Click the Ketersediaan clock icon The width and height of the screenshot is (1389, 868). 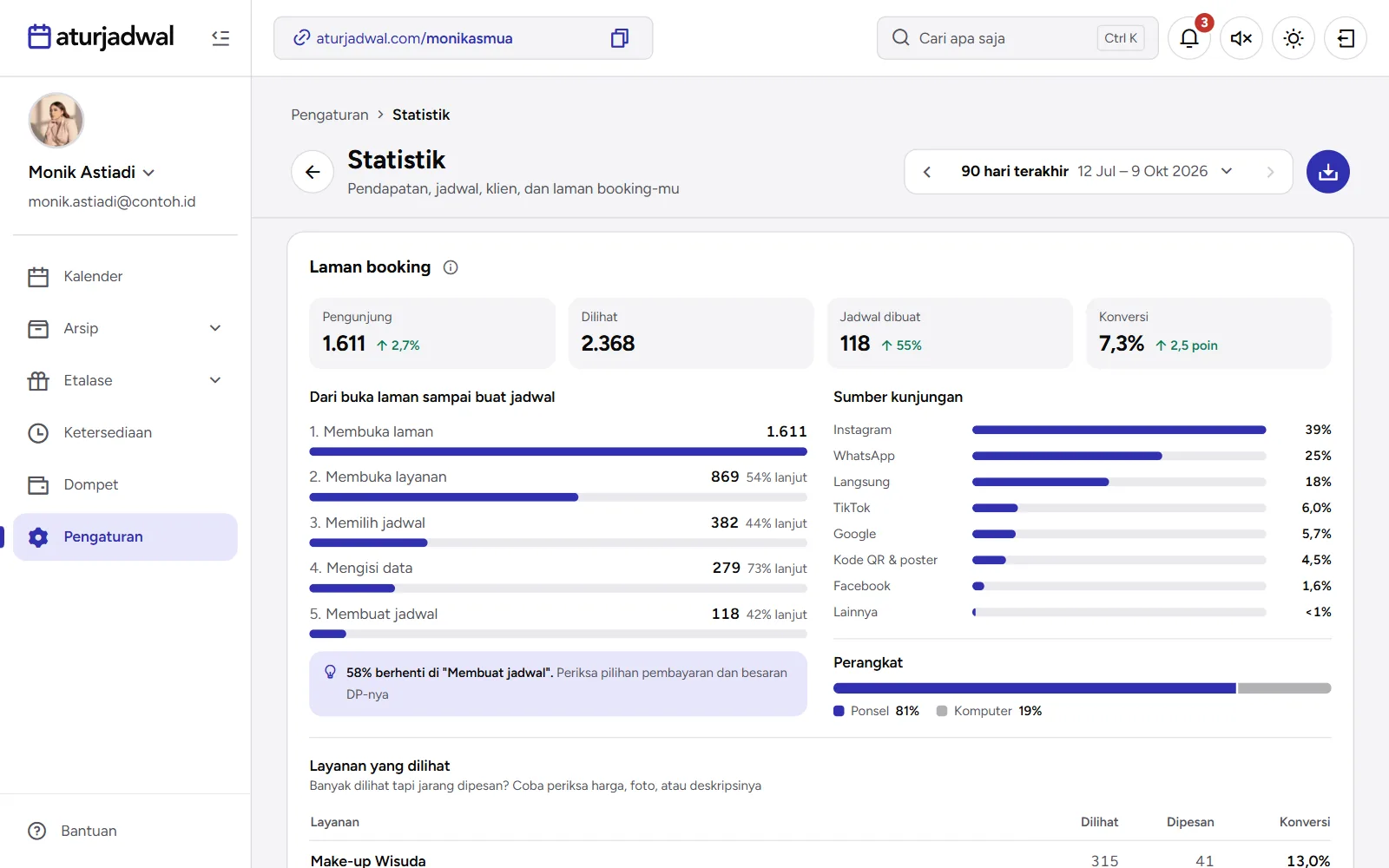pos(38,433)
